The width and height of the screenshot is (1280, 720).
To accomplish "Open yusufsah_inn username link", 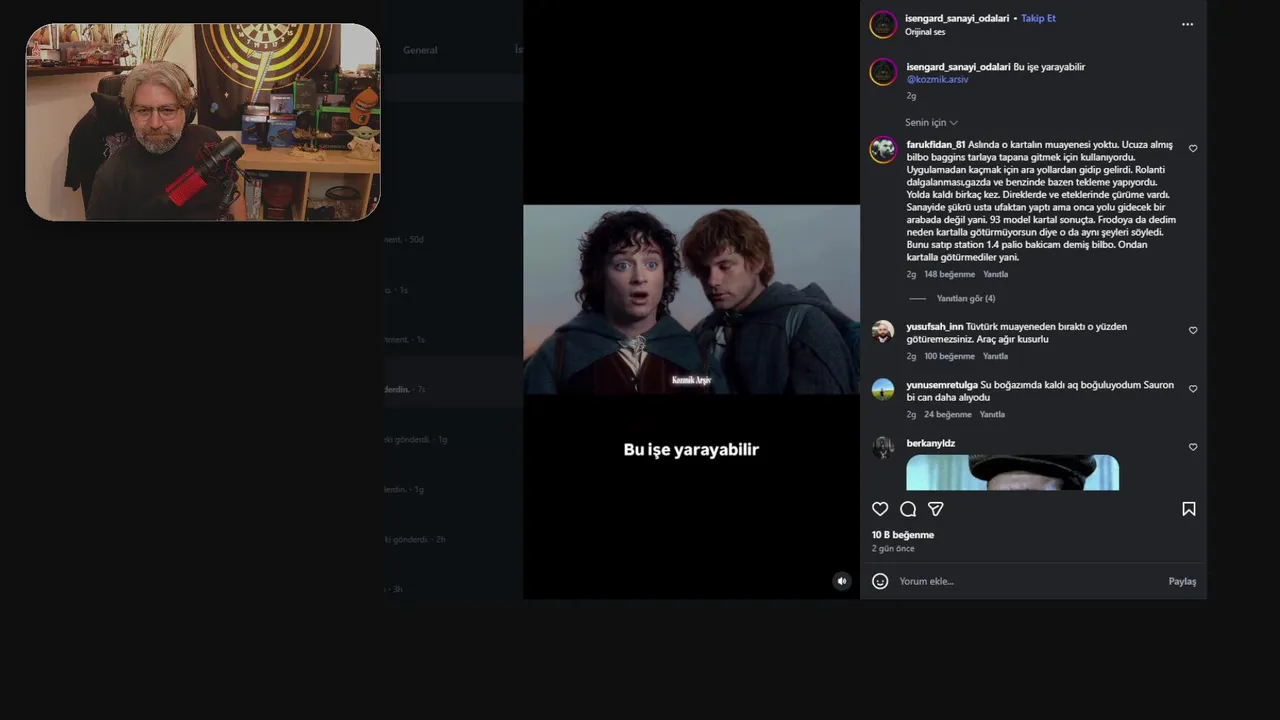I will click(935, 327).
